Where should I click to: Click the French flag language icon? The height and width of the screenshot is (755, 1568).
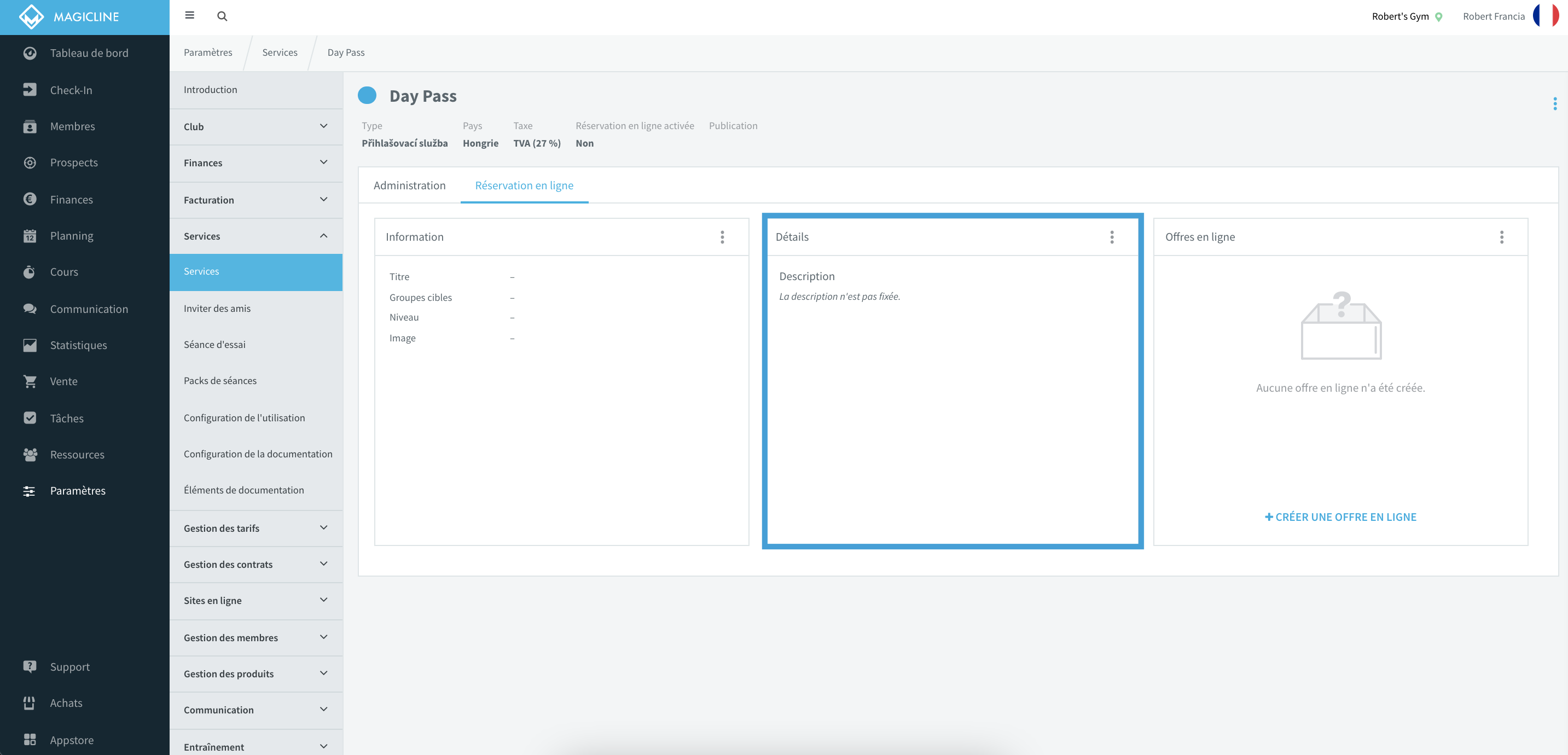1546,16
